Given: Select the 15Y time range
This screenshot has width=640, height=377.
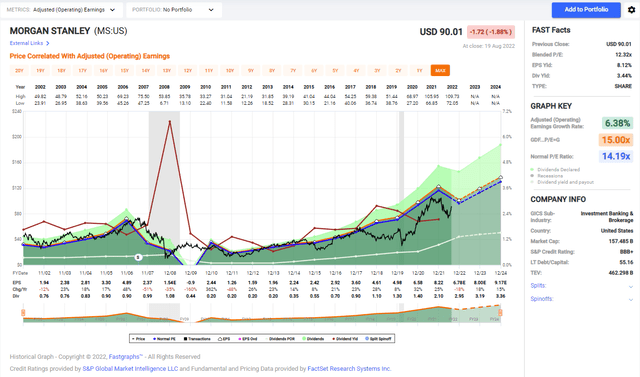Looking at the screenshot, I should point(124,71).
